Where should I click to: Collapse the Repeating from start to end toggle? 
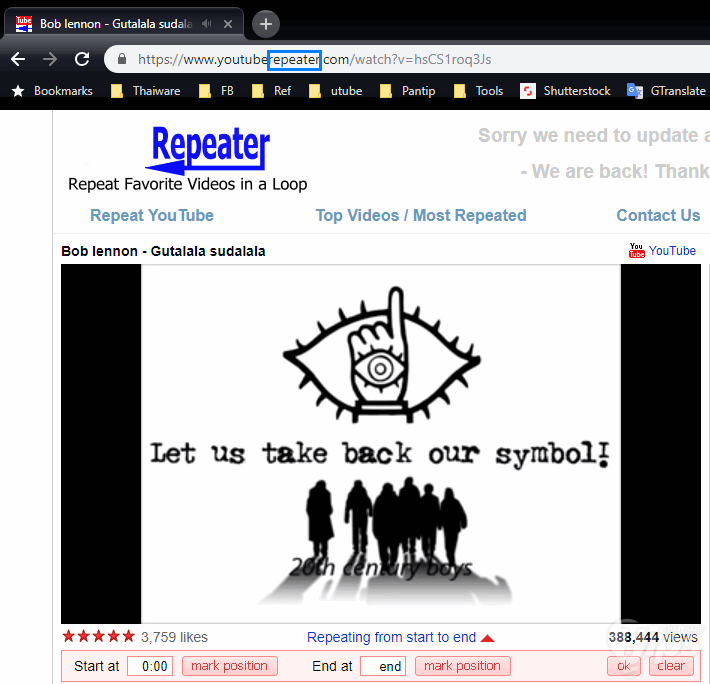point(401,637)
